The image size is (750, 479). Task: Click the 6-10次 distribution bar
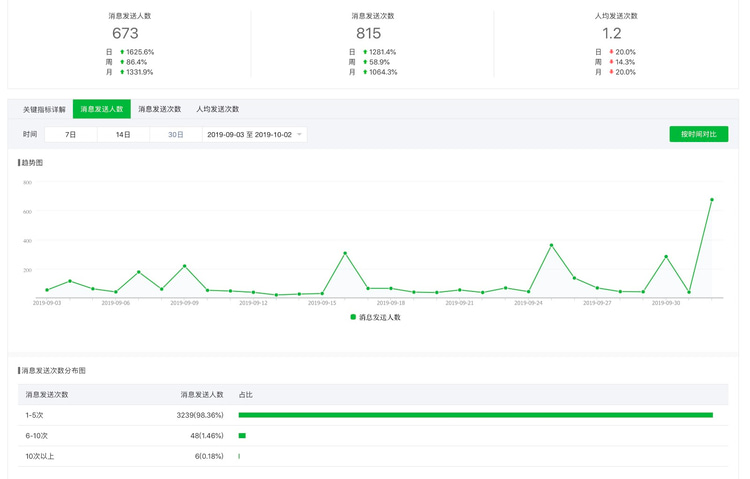242,436
